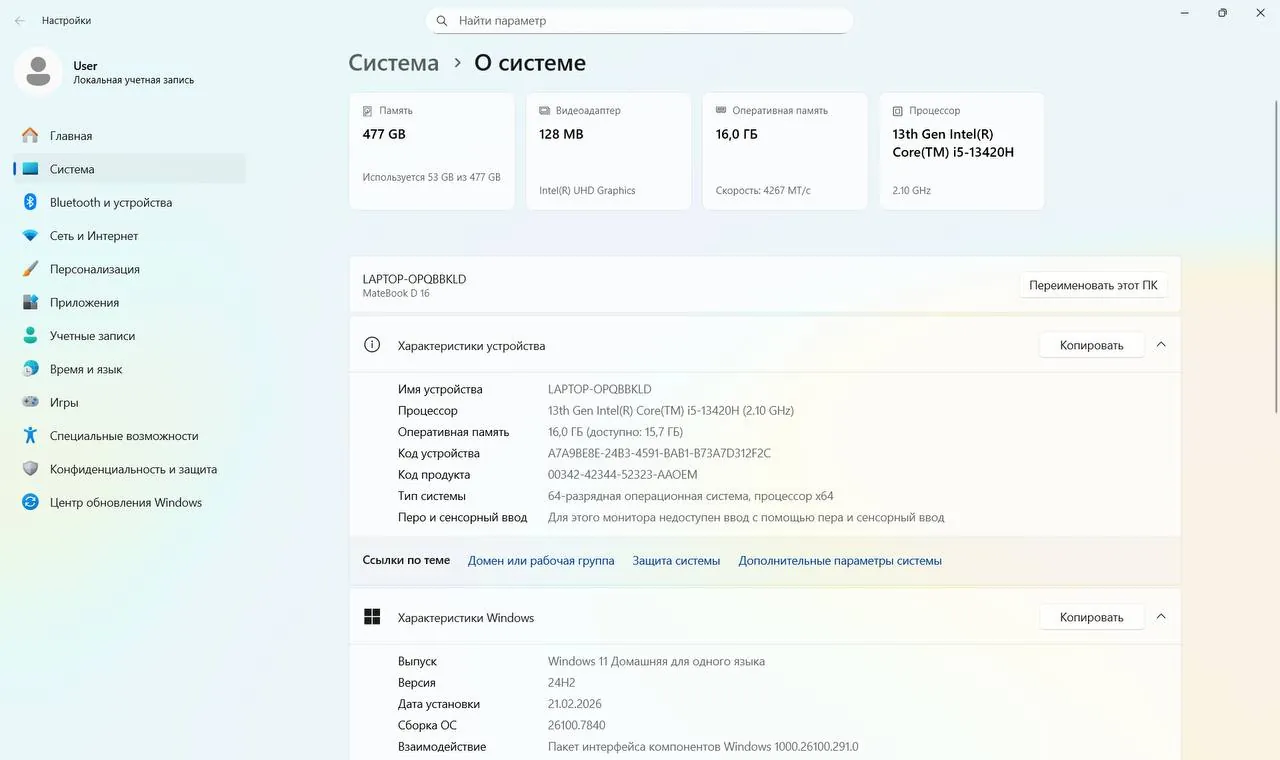Viewport: 1280px width, 760px height.
Task: Click the Персонализация brush icon
Action: pyautogui.click(x=30, y=269)
